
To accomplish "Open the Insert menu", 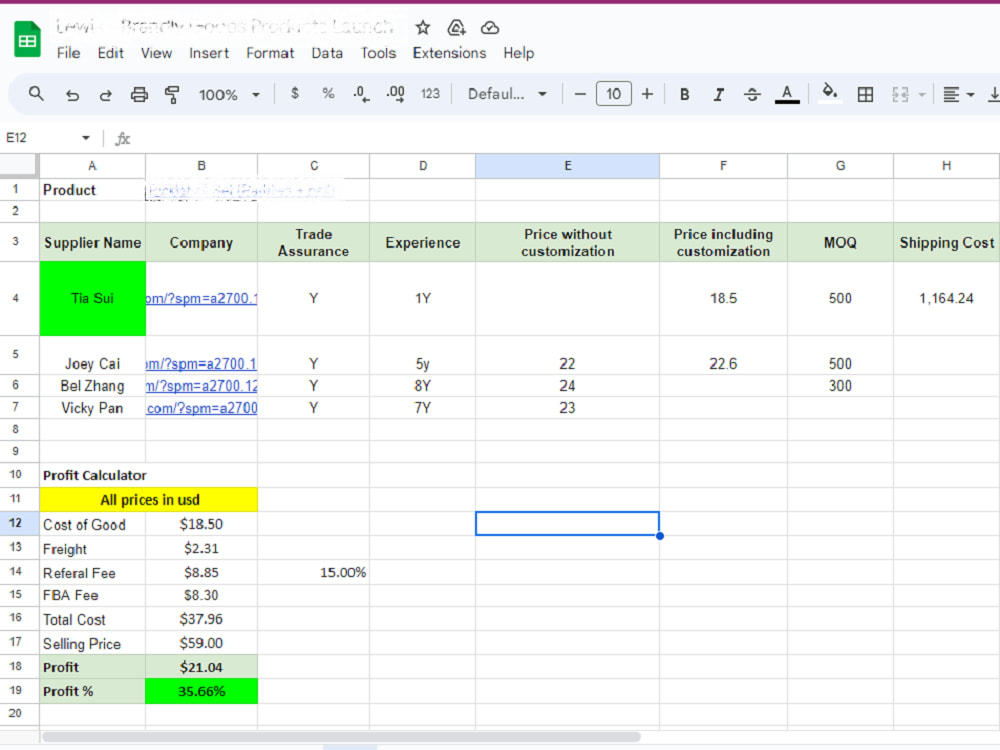I will pos(209,53).
